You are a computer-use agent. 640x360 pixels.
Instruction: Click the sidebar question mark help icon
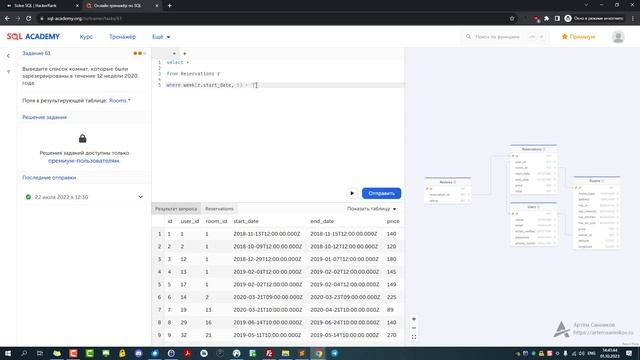click(x=8, y=72)
